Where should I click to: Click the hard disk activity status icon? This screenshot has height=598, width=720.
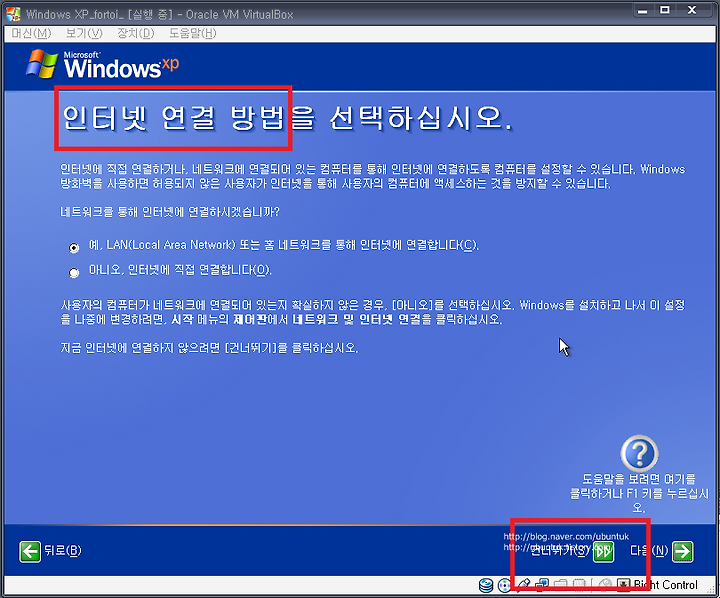click(486, 585)
